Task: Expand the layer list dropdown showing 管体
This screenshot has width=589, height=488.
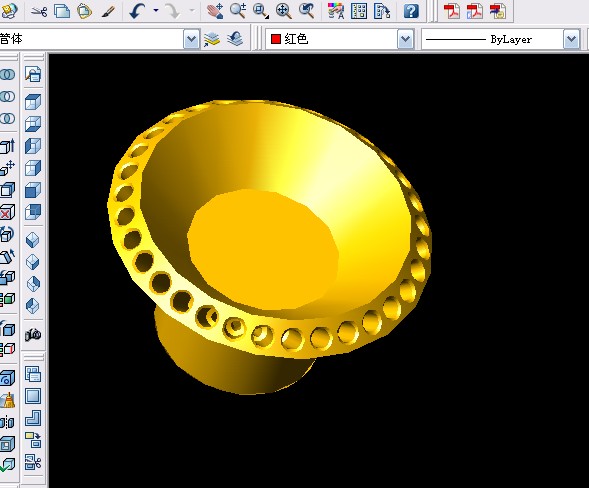Action: click(x=191, y=39)
